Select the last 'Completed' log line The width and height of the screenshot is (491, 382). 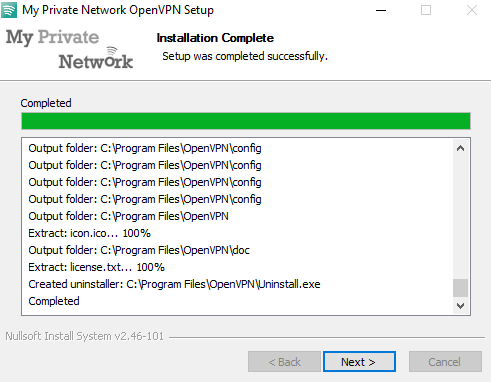click(x=54, y=301)
